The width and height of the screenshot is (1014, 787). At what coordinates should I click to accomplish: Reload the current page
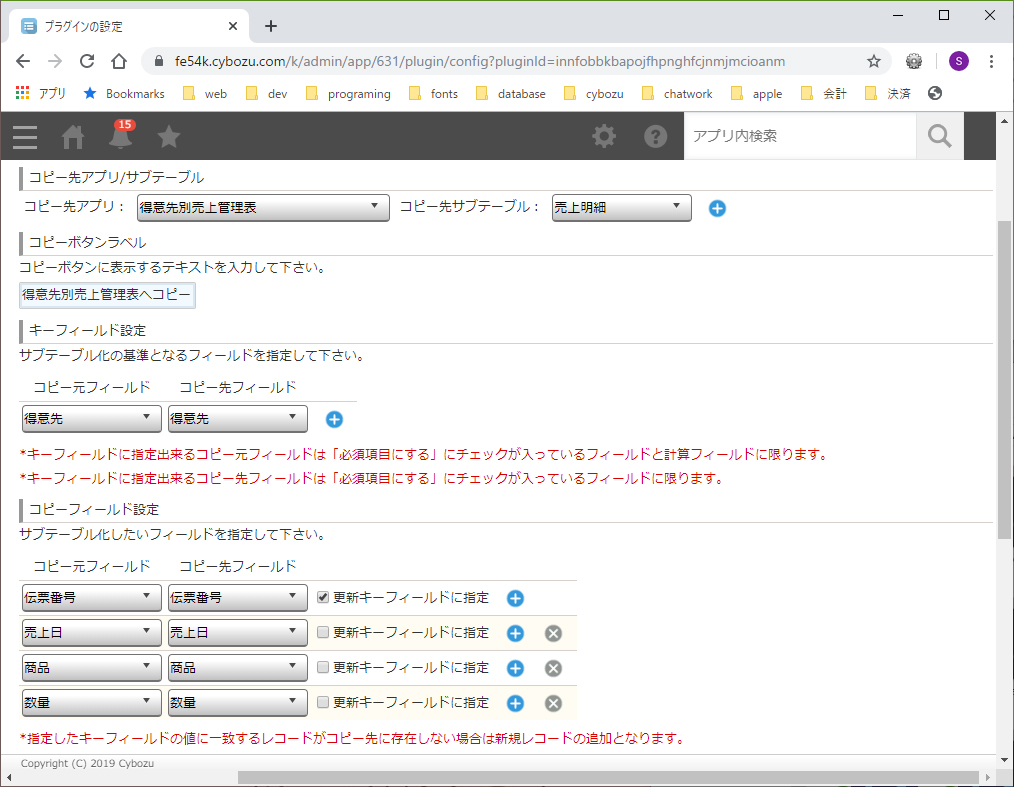[x=87, y=61]
